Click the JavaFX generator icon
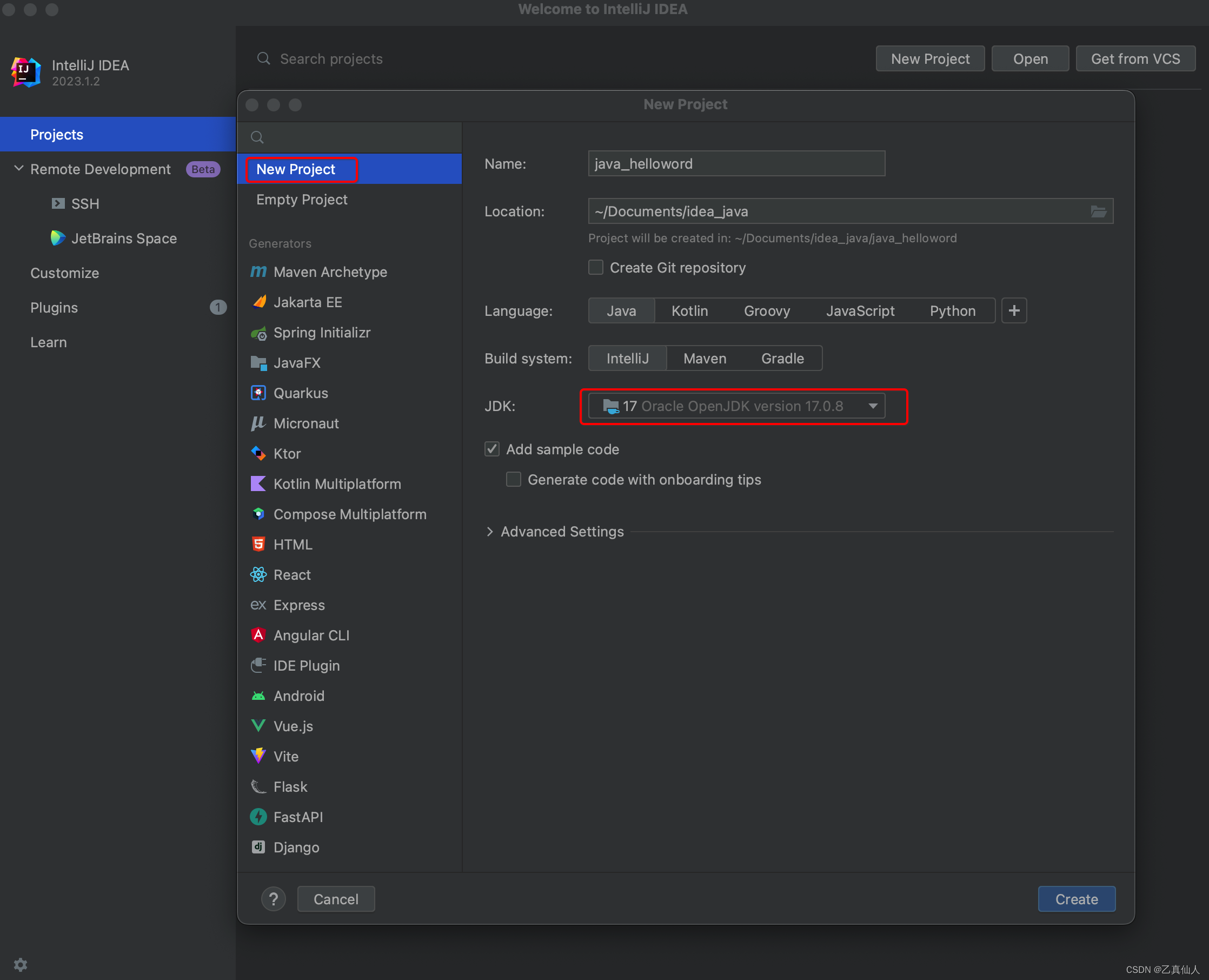This screenshot has width=1209, height=980. [257, 362]
